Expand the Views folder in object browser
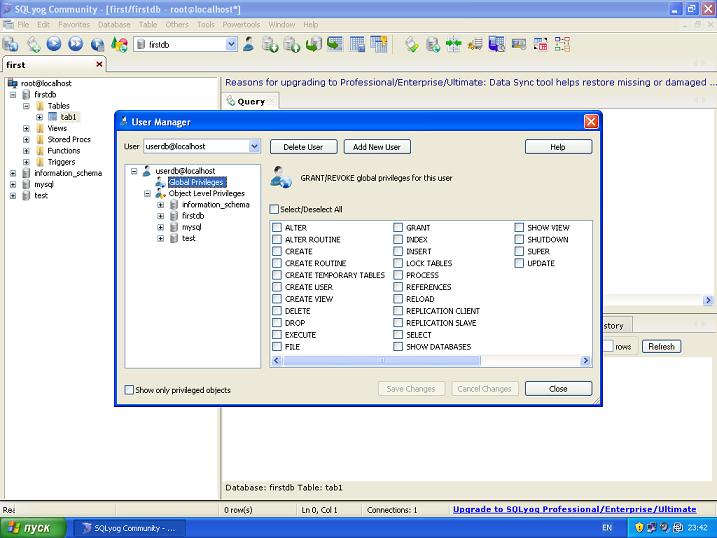The height and width of the screenshot is (538, 717). (x=26, y=128)
